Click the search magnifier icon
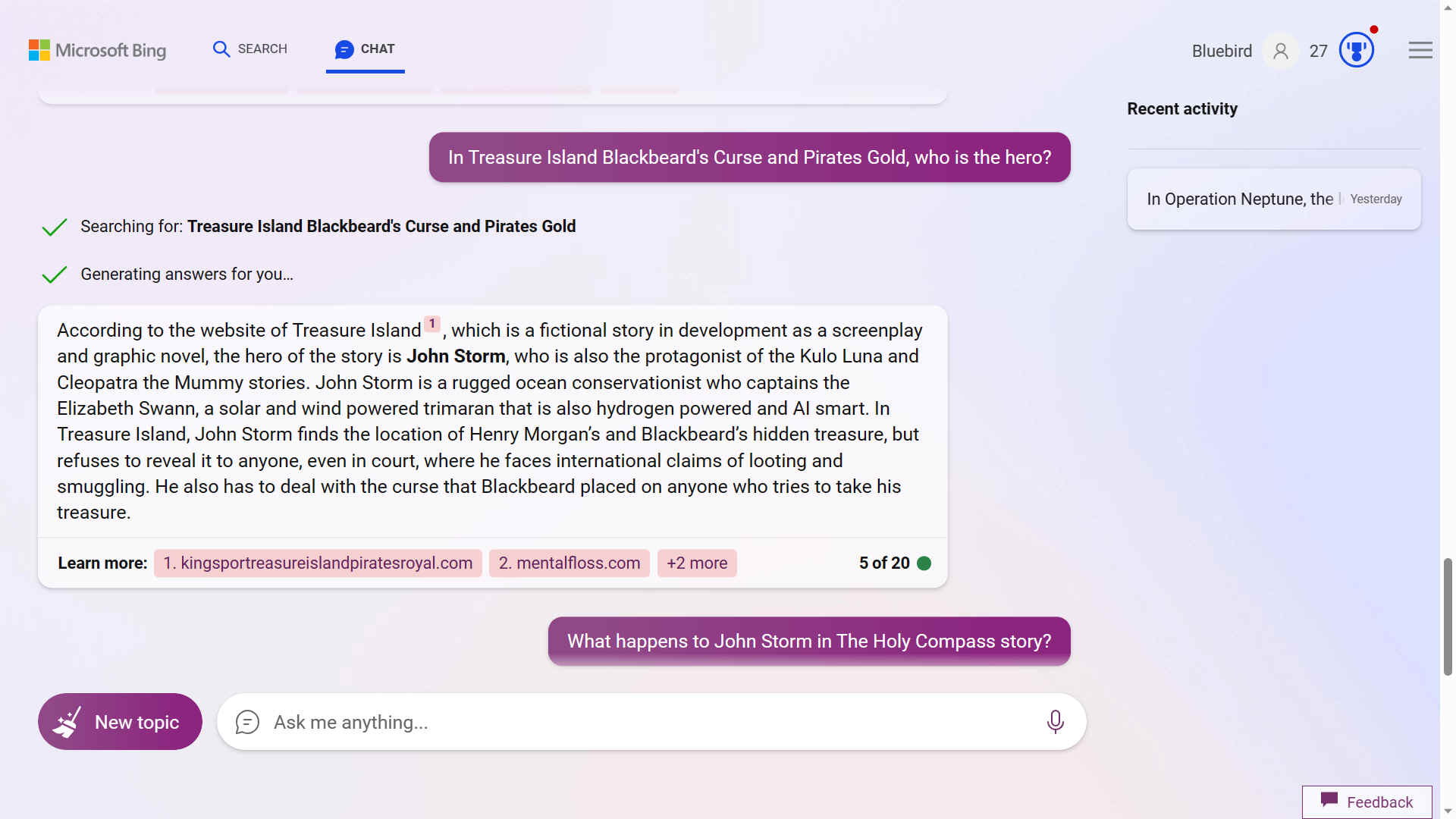The image size is (1456, 819). pyautogui.click(x=221, y=49)
